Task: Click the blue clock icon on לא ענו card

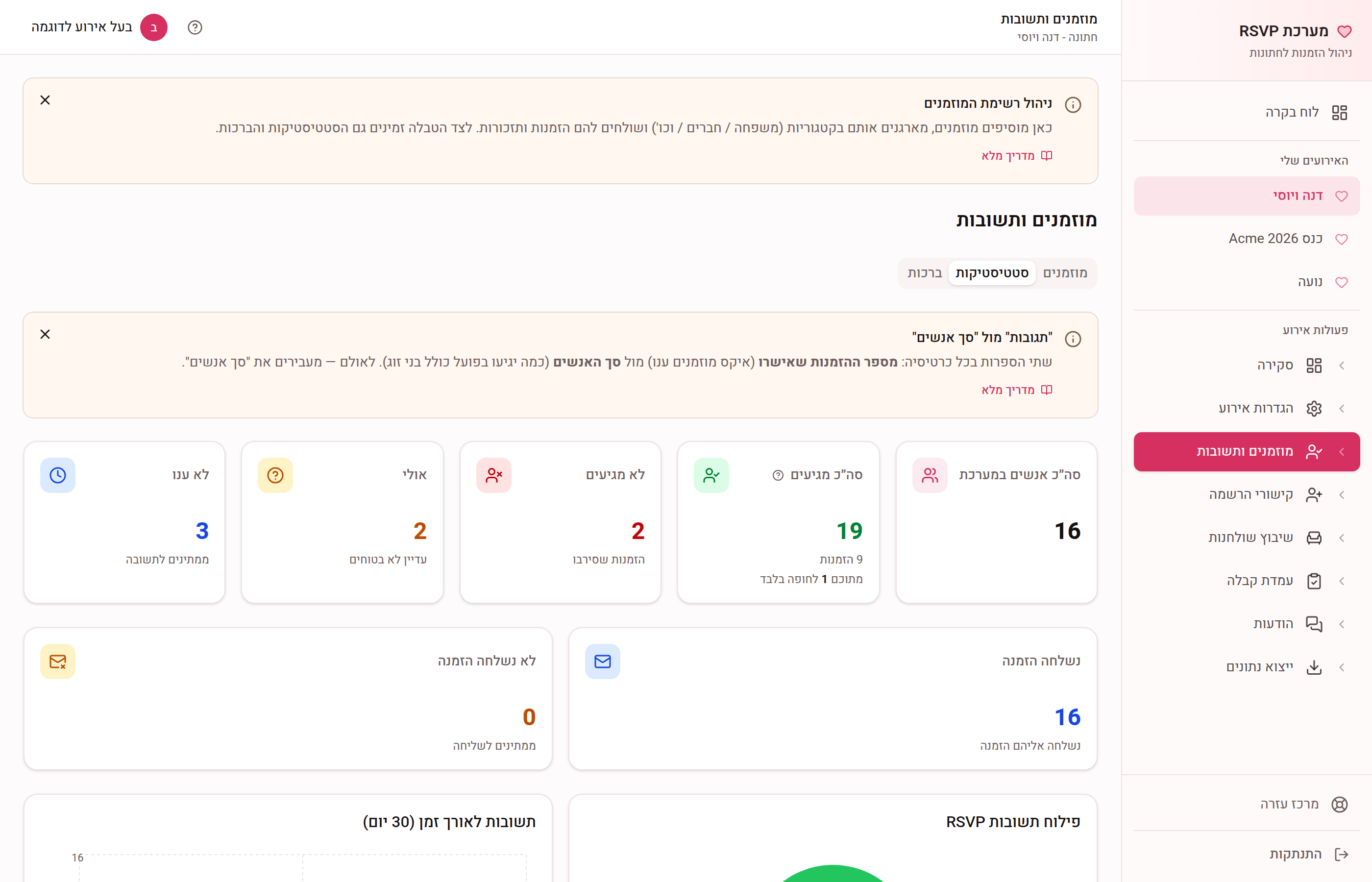Action: point(57,475)
